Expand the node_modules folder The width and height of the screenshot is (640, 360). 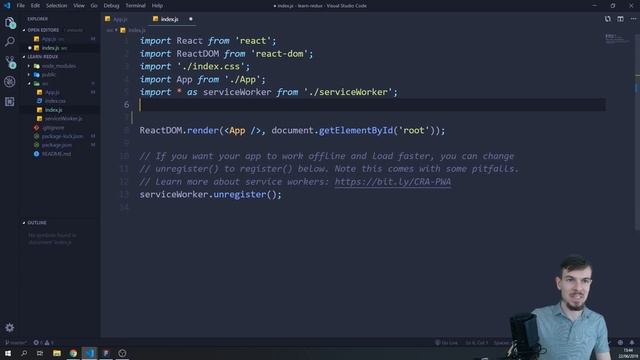(58, 66)
